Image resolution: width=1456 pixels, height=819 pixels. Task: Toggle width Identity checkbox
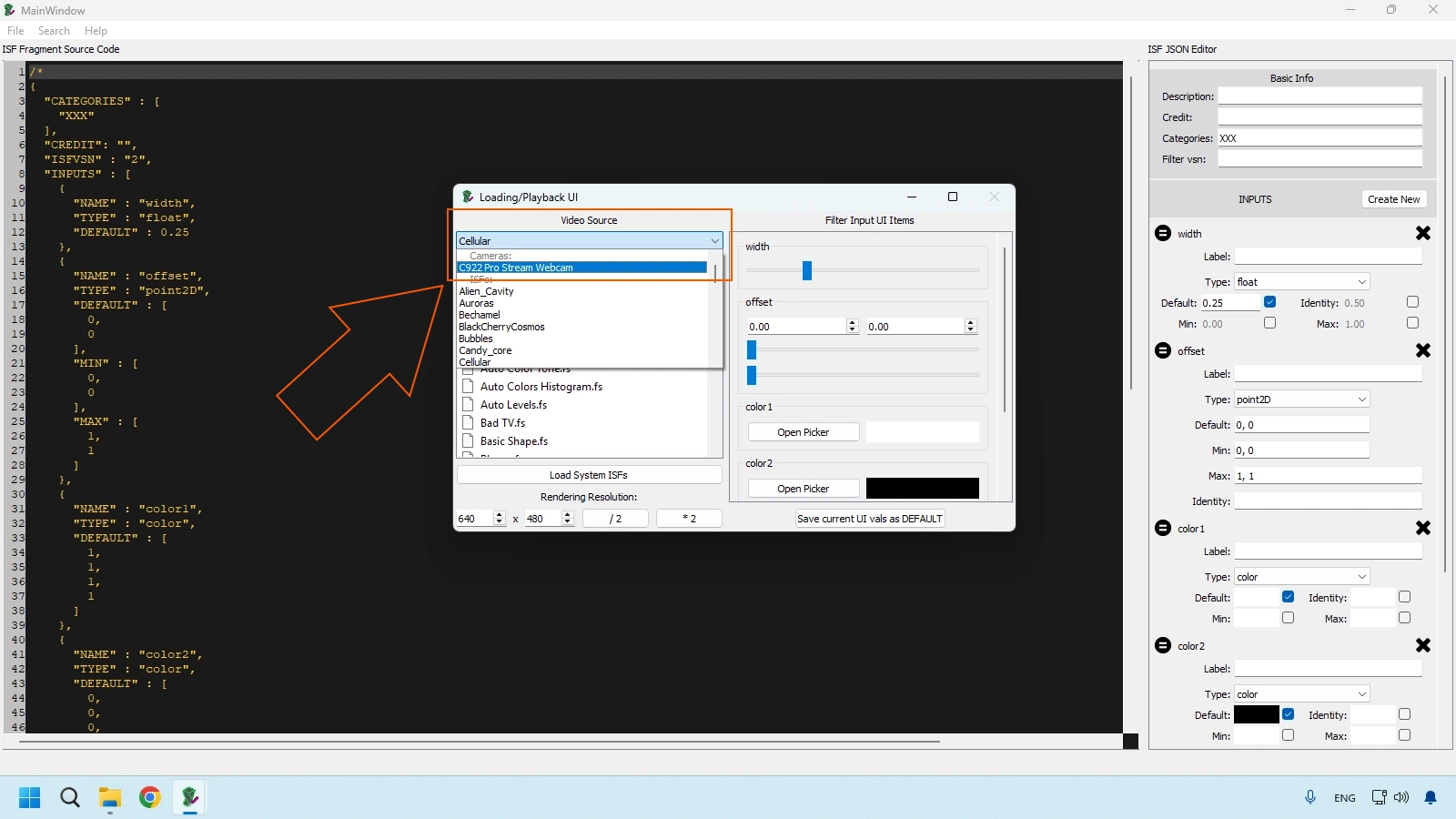click(x=1412, y=302)
